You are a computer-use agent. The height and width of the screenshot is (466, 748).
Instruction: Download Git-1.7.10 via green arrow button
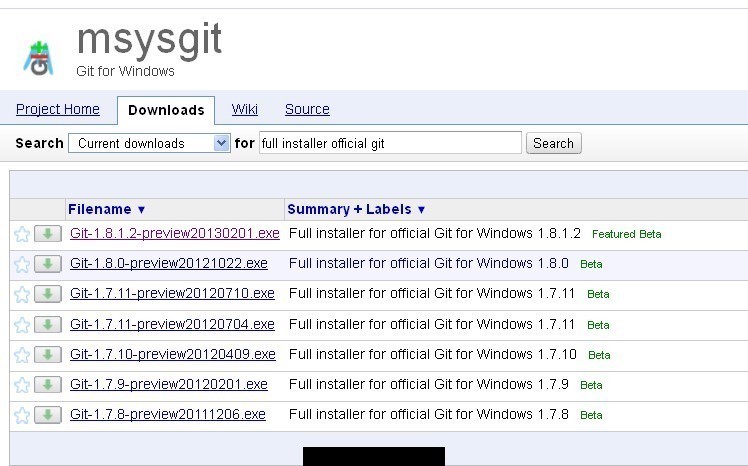coord(48,355)
